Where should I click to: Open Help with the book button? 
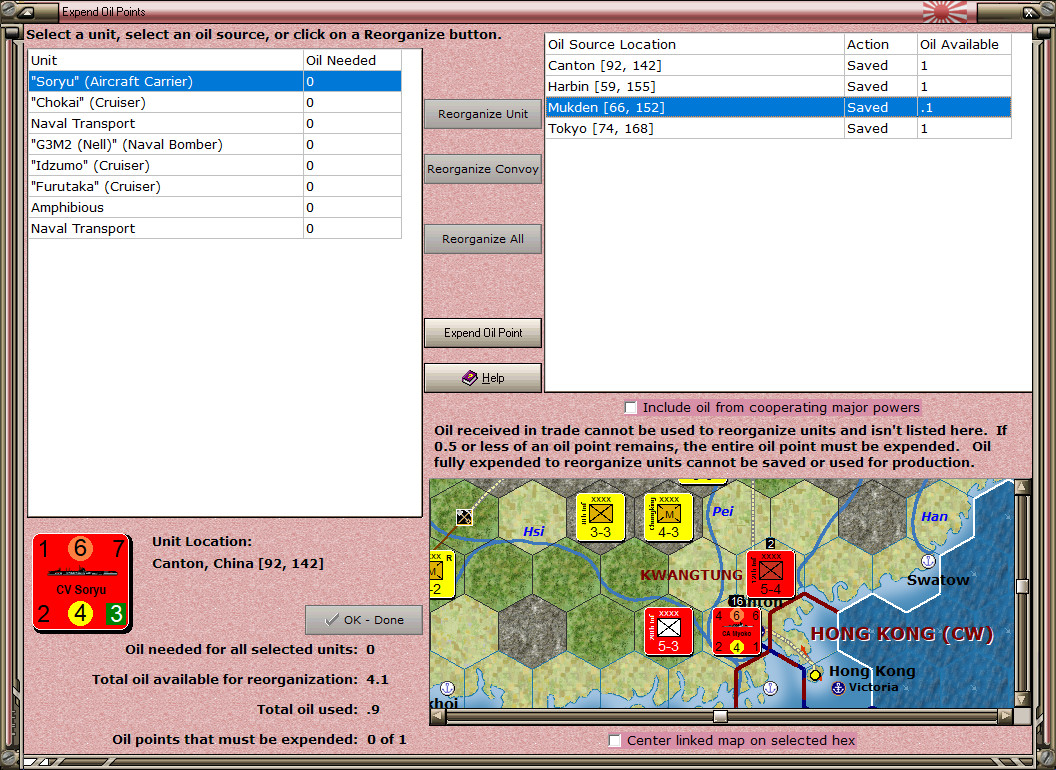click(x=483, y=378)
